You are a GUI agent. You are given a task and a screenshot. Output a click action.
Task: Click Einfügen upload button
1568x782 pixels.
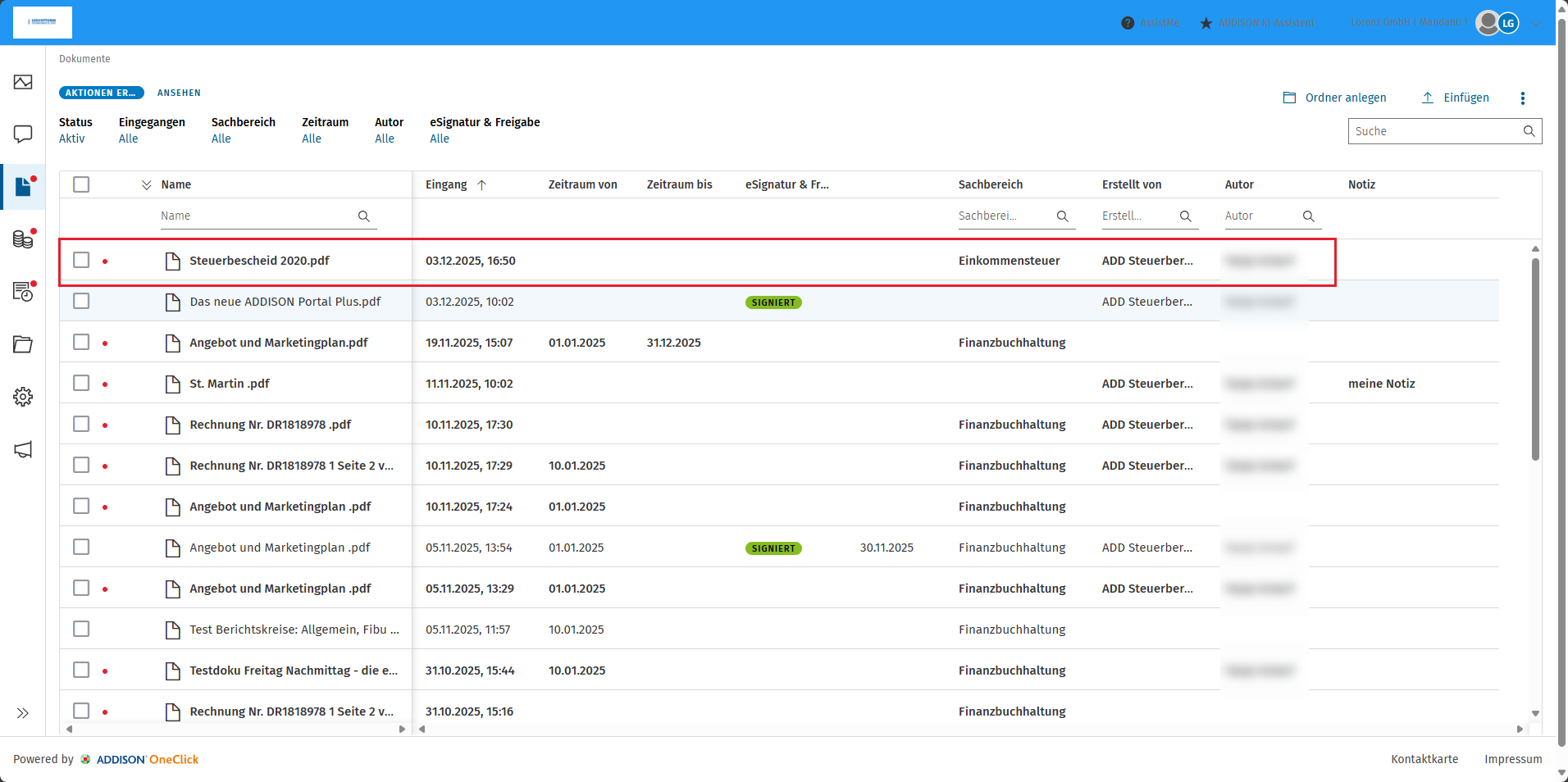[x=1455, y=98]
